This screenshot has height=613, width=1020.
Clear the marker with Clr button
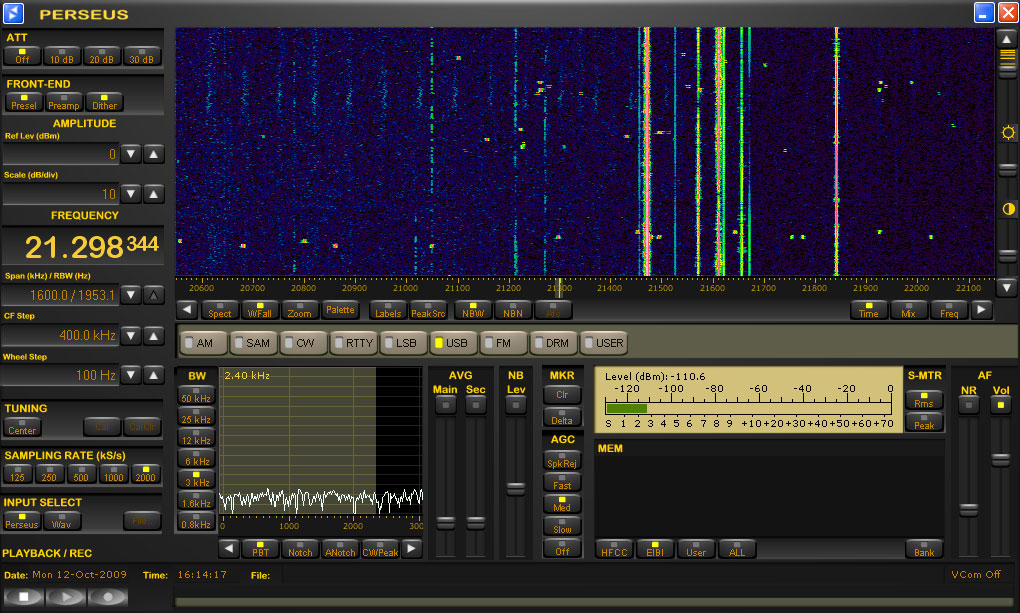pyautogui.click(x=562, y=394)
